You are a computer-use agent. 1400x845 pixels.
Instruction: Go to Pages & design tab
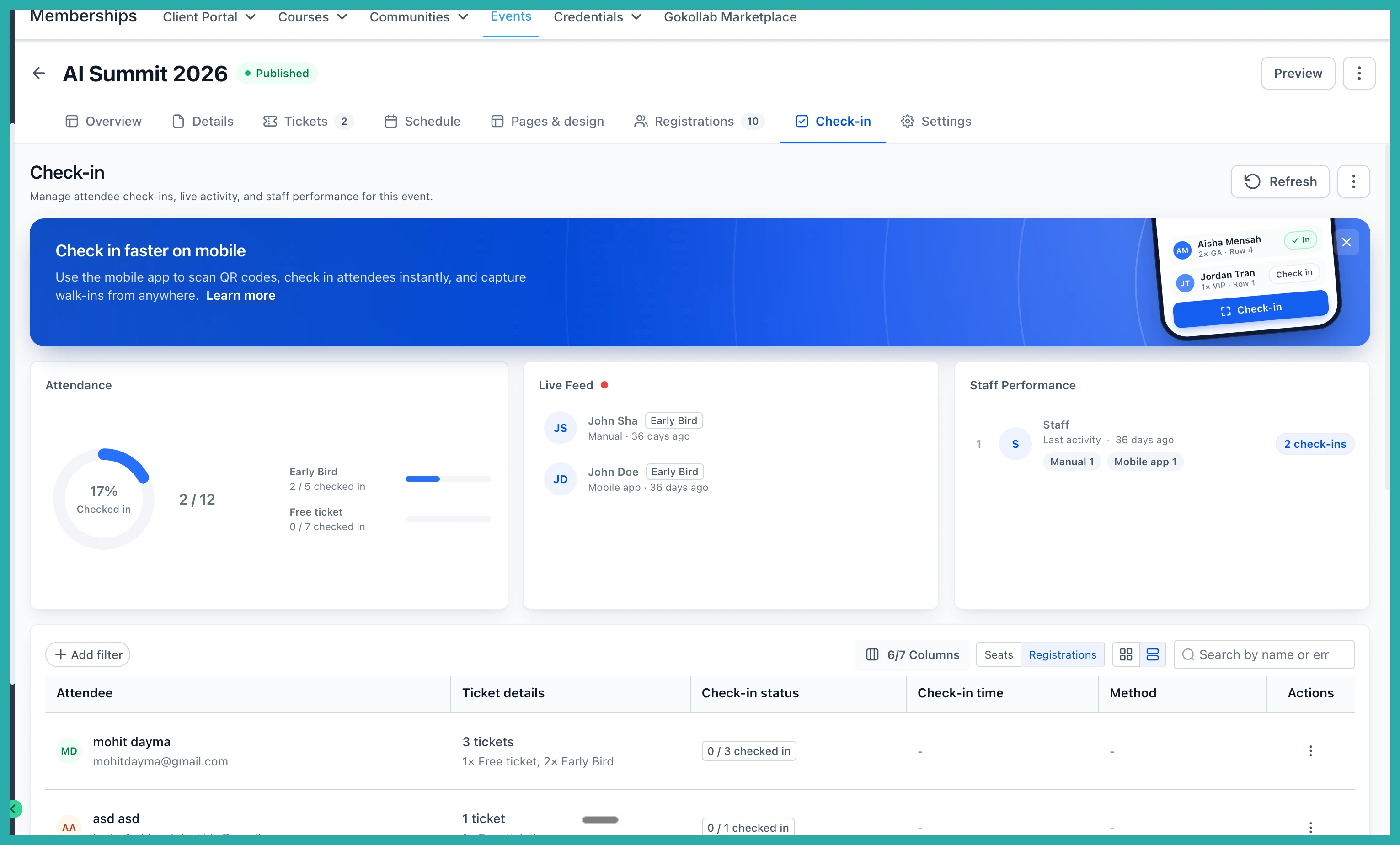click(547, 121)
